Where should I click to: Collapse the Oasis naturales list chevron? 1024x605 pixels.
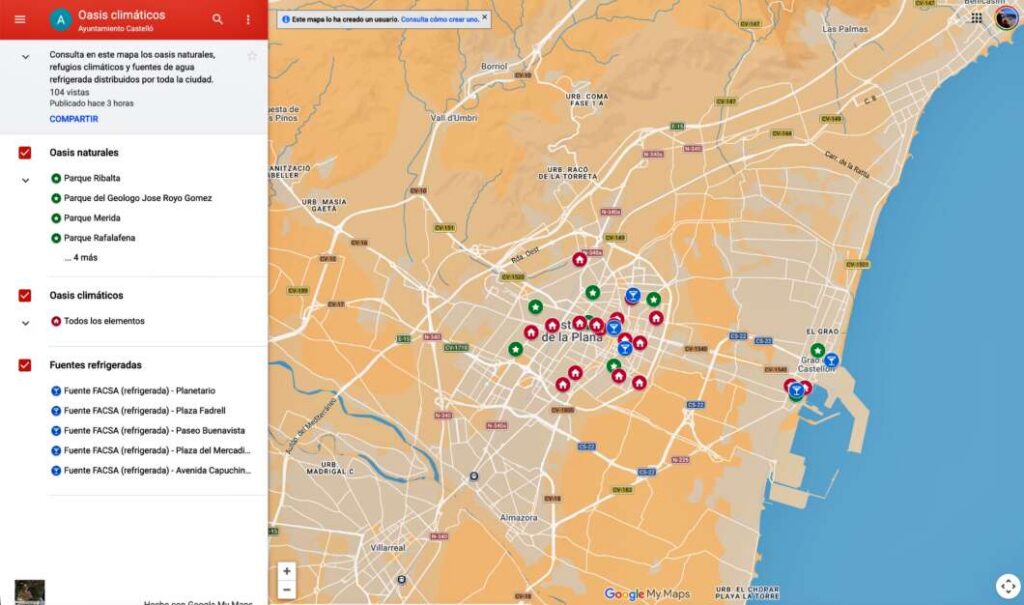click(25, 180)
